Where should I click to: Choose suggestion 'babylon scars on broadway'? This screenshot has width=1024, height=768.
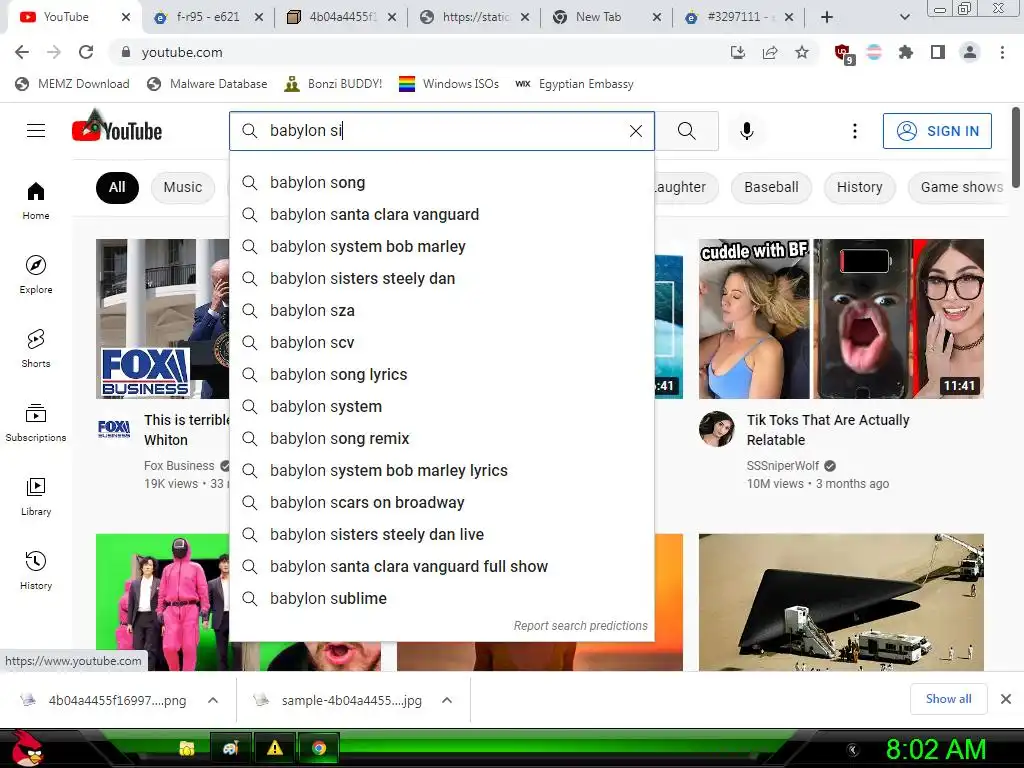(x=442, y=503)
